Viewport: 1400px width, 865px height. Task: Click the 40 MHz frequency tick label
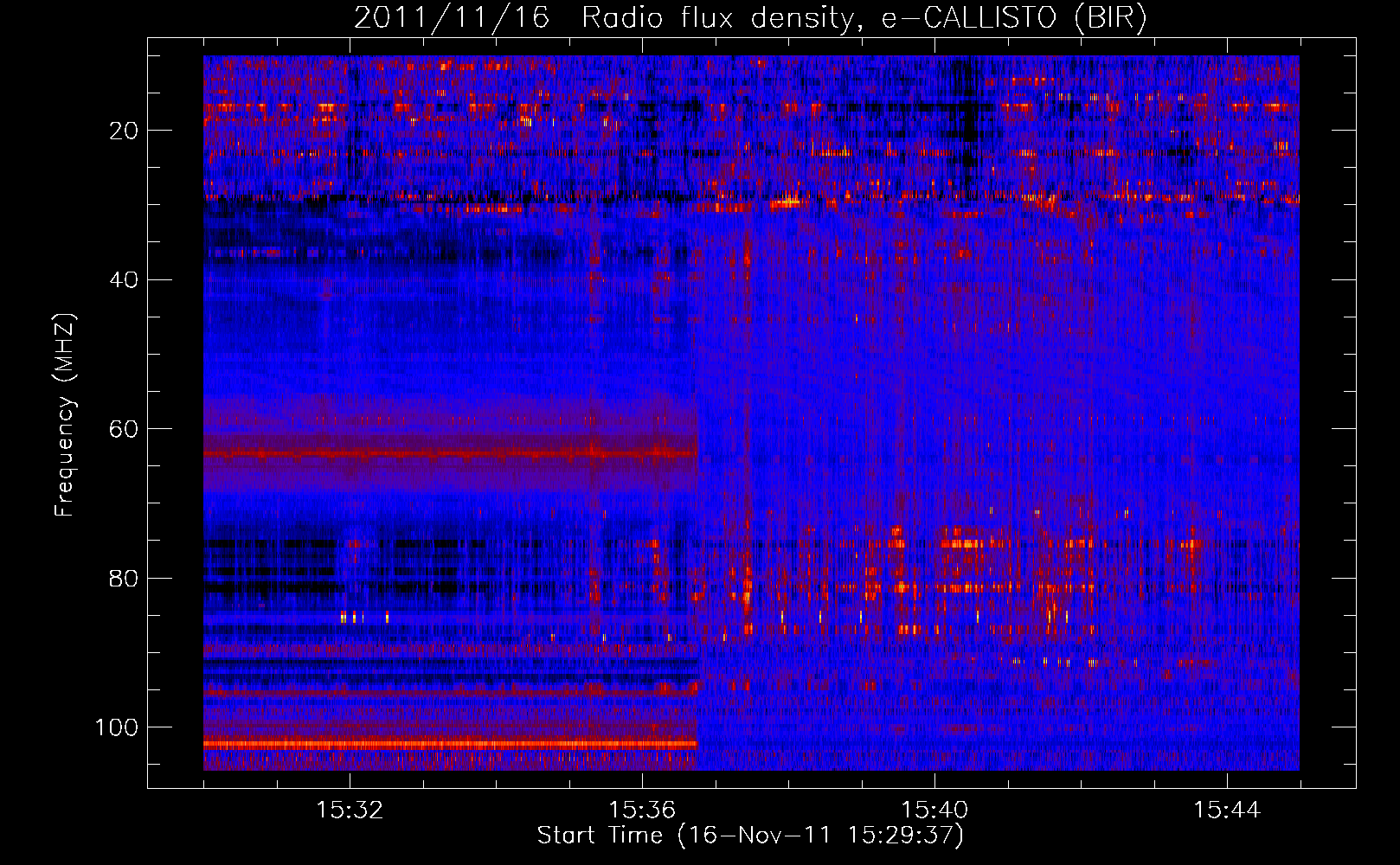tap(125, 280)
